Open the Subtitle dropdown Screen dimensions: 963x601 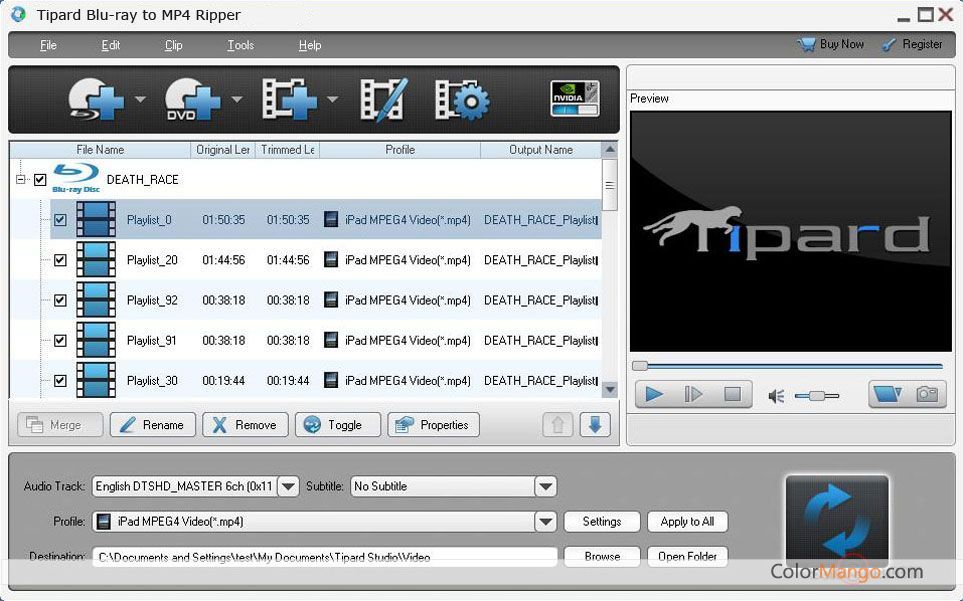[545, 487]
